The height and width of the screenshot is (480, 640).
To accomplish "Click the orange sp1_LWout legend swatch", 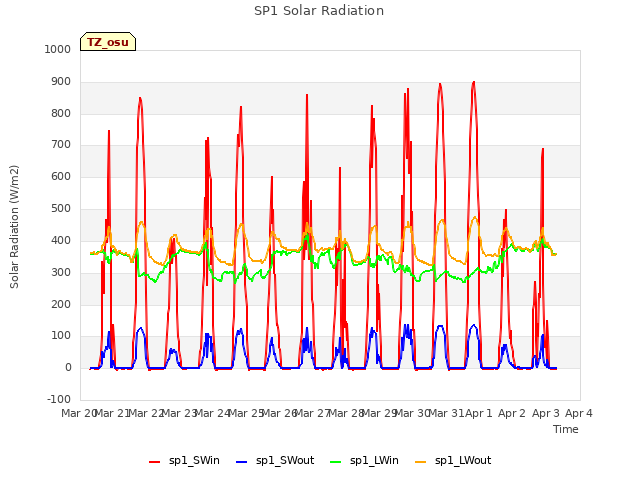I will coord(420,462).
